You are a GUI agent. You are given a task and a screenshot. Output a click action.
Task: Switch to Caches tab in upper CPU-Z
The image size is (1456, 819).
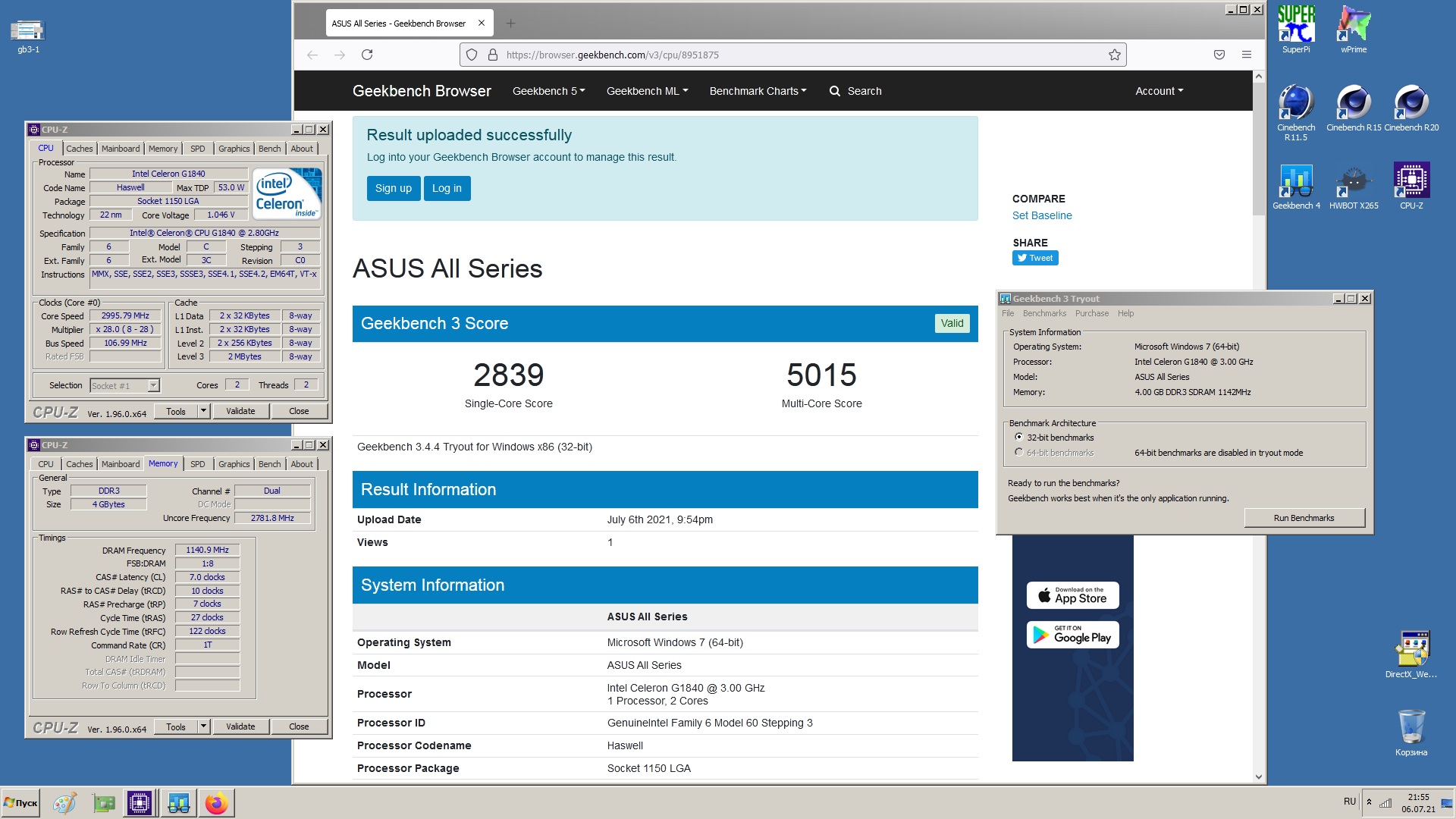point(80,149)
